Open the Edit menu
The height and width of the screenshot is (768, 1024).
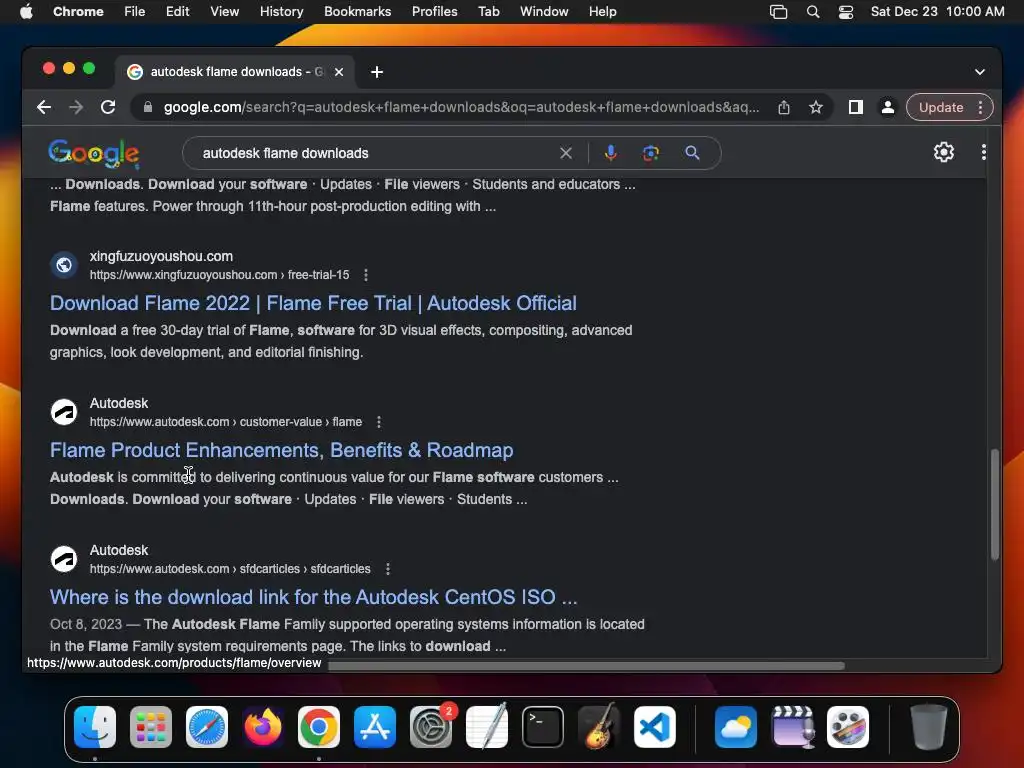coord(177,11)
